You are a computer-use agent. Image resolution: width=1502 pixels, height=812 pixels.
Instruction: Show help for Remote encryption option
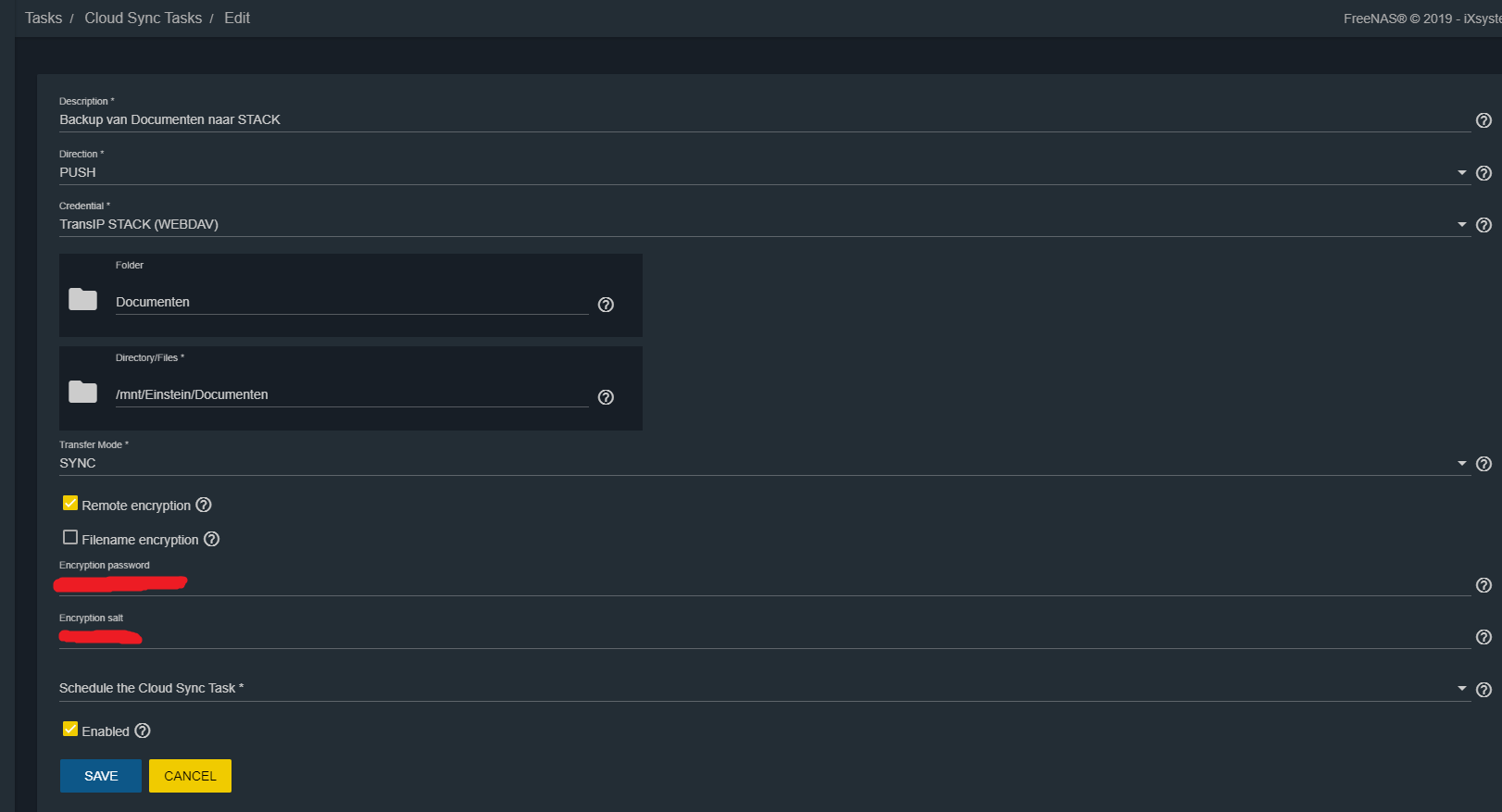click(204, 505)
